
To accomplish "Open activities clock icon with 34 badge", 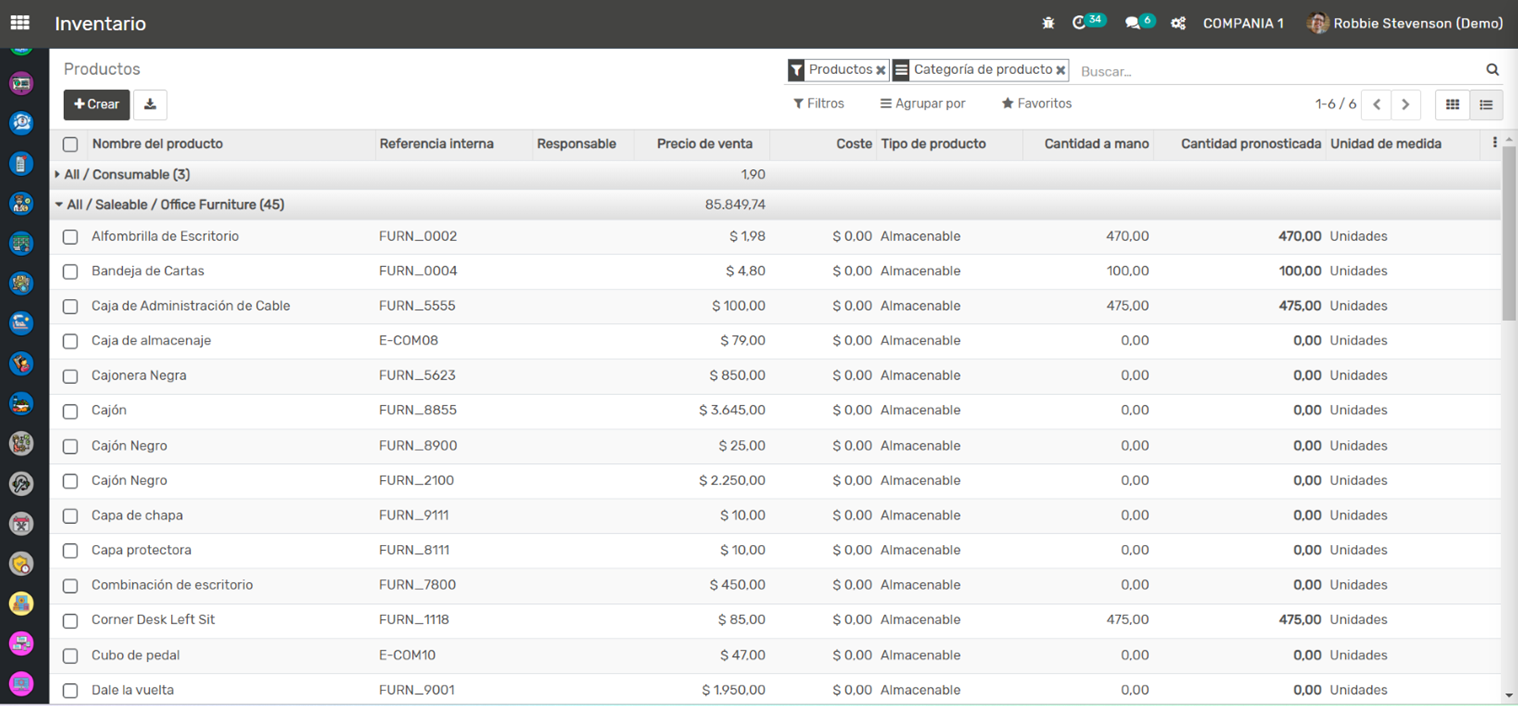I will 1080,23.
